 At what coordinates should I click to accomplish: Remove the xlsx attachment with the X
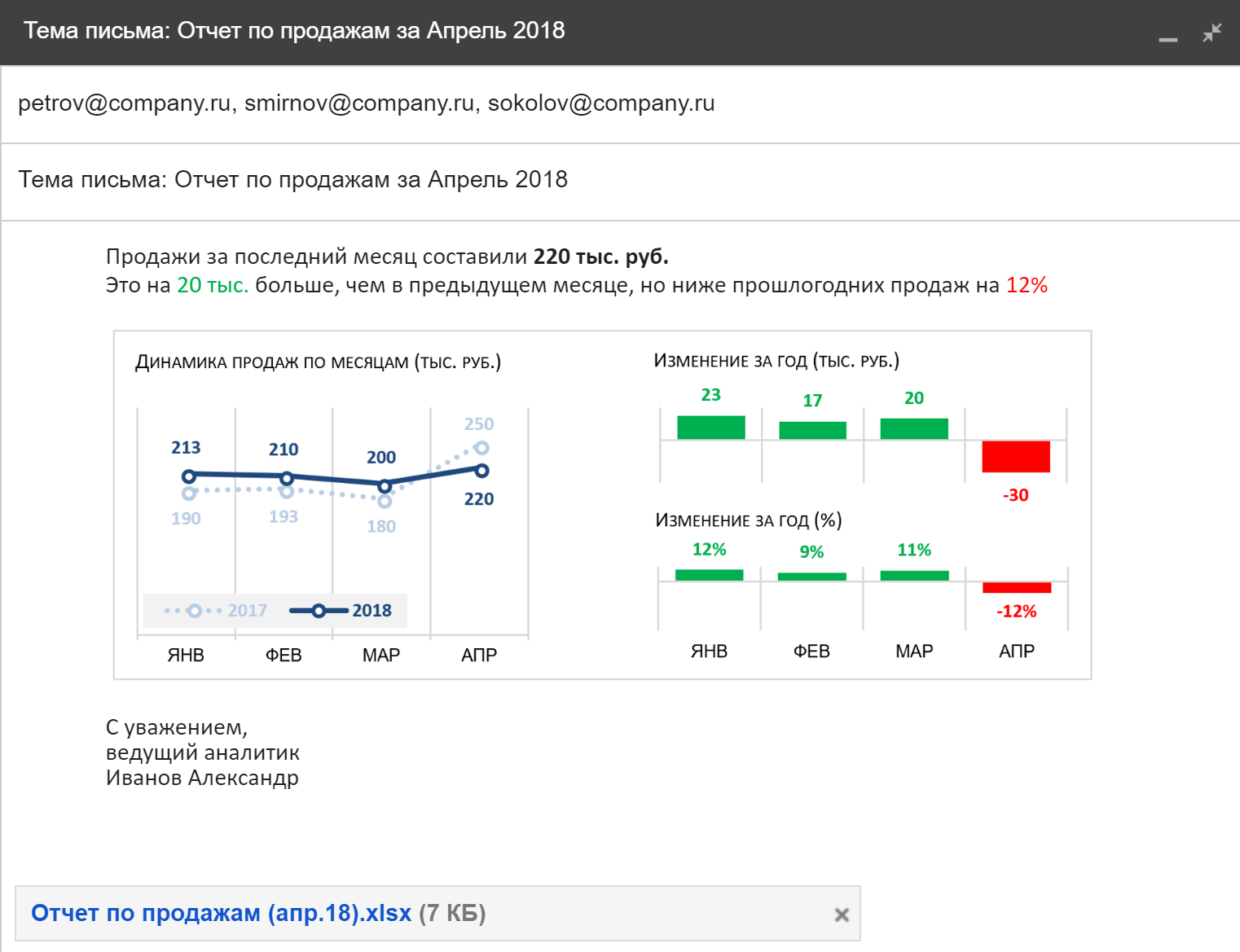(840, 914)
